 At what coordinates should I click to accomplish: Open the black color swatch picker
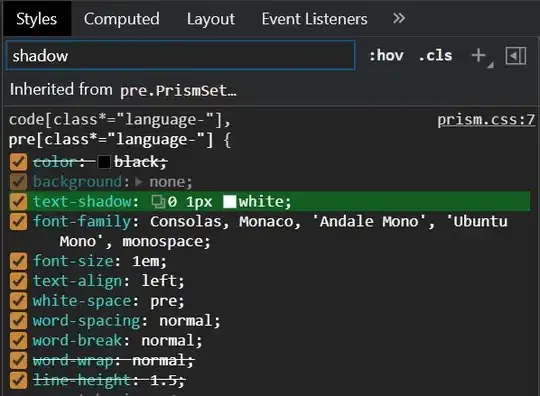click(104, 162)
